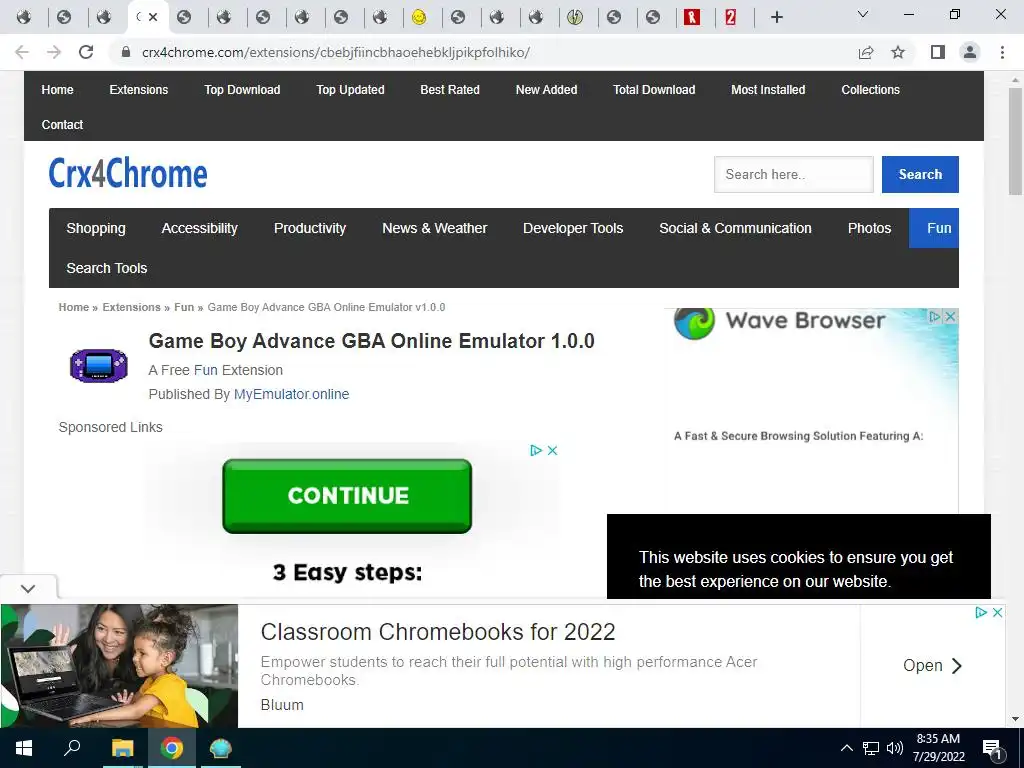The height and width of the screenshot is (768, 1024).
Task: Close the Wave Browser ad with its X
Action: coord(950,316)
